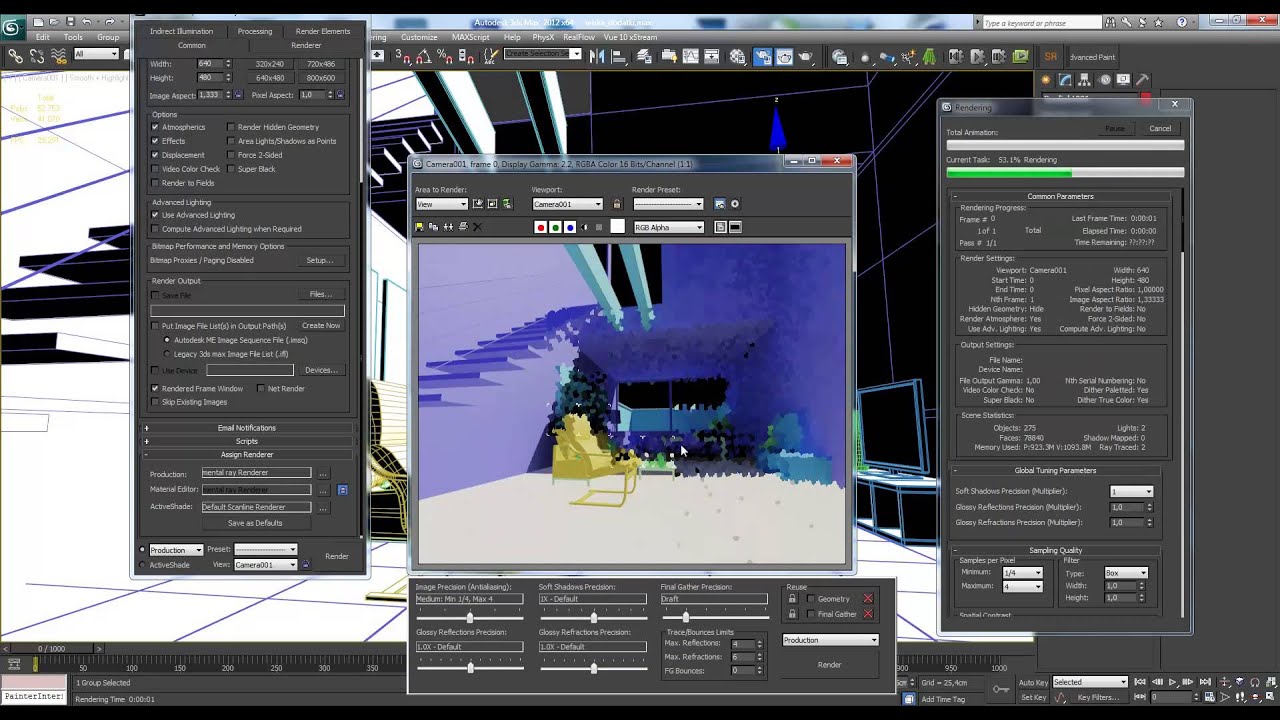This screenshot has height=720, width=1280.
Task: Click the Rendered Frame Window toolbar icon
Action: [784, 57]
